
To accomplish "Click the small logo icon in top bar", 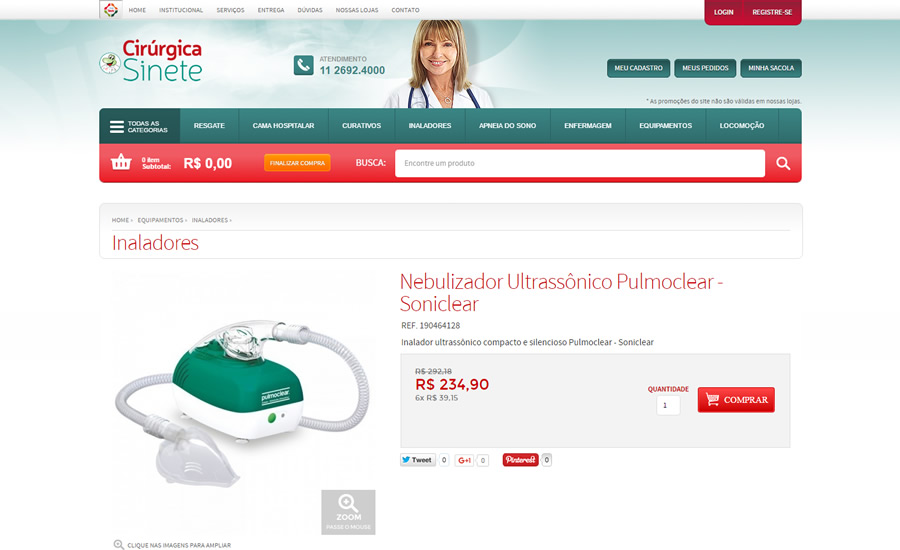I will point(111,10).
